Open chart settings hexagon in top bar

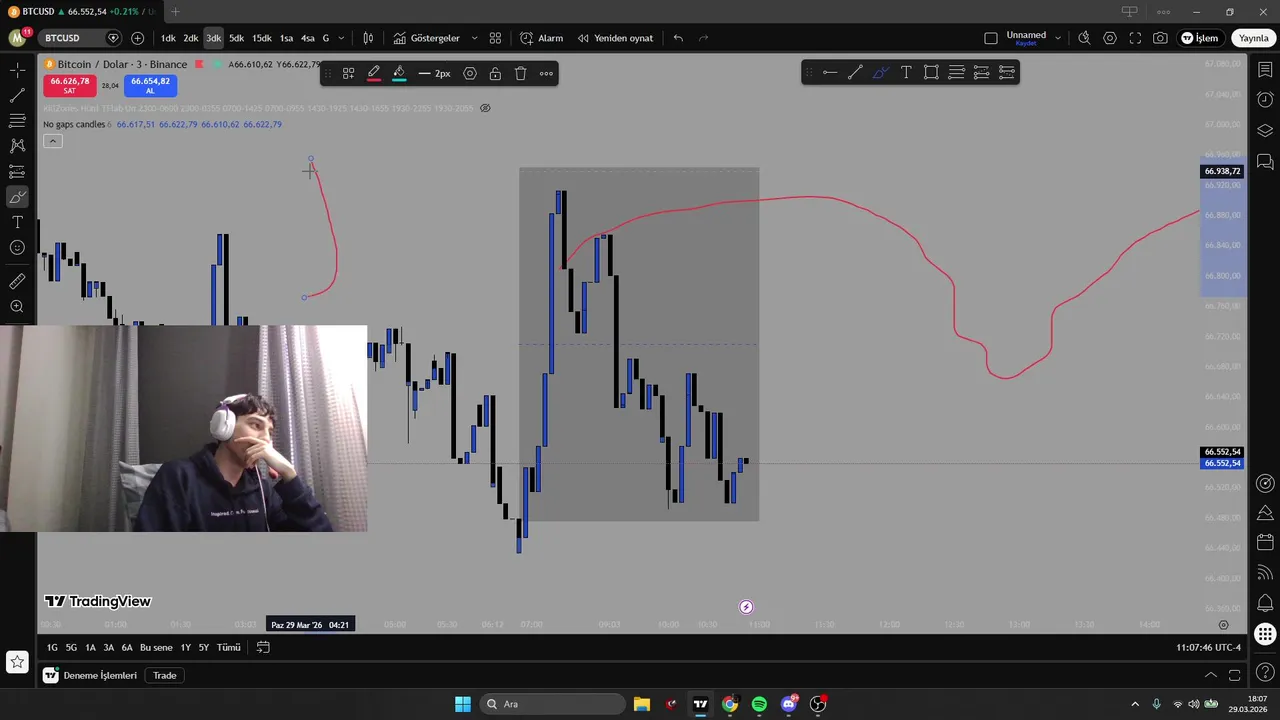[x=1110, y=38]
